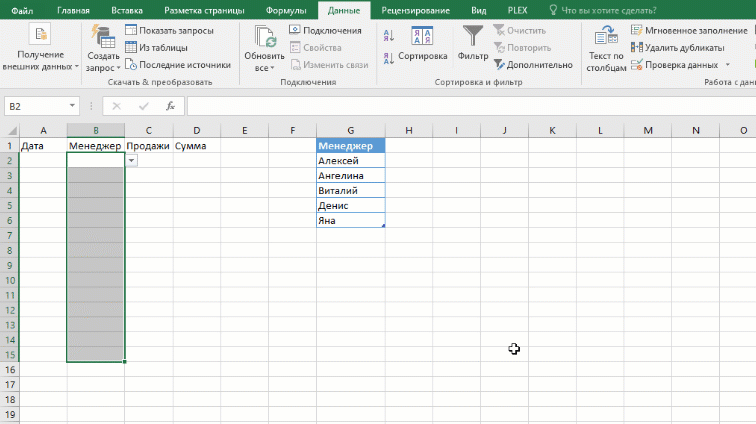Image resolution: width=756 pixels, height=424 pixels.
Task: Select column G header
Action: pyautogui.click(x=351, y=130)
